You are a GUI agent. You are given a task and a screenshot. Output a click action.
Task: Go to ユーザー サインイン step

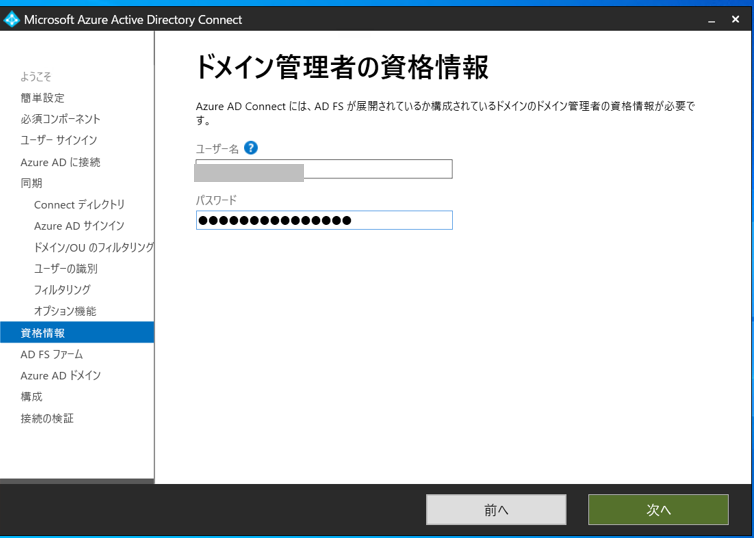coord(59,140)
